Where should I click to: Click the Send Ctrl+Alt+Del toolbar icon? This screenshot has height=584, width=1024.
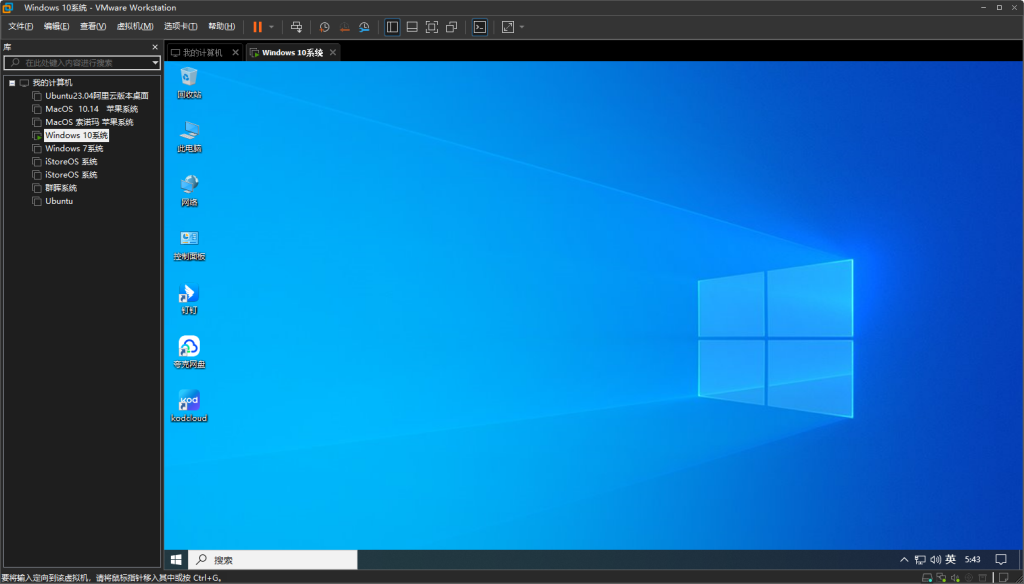pos(296,27)
